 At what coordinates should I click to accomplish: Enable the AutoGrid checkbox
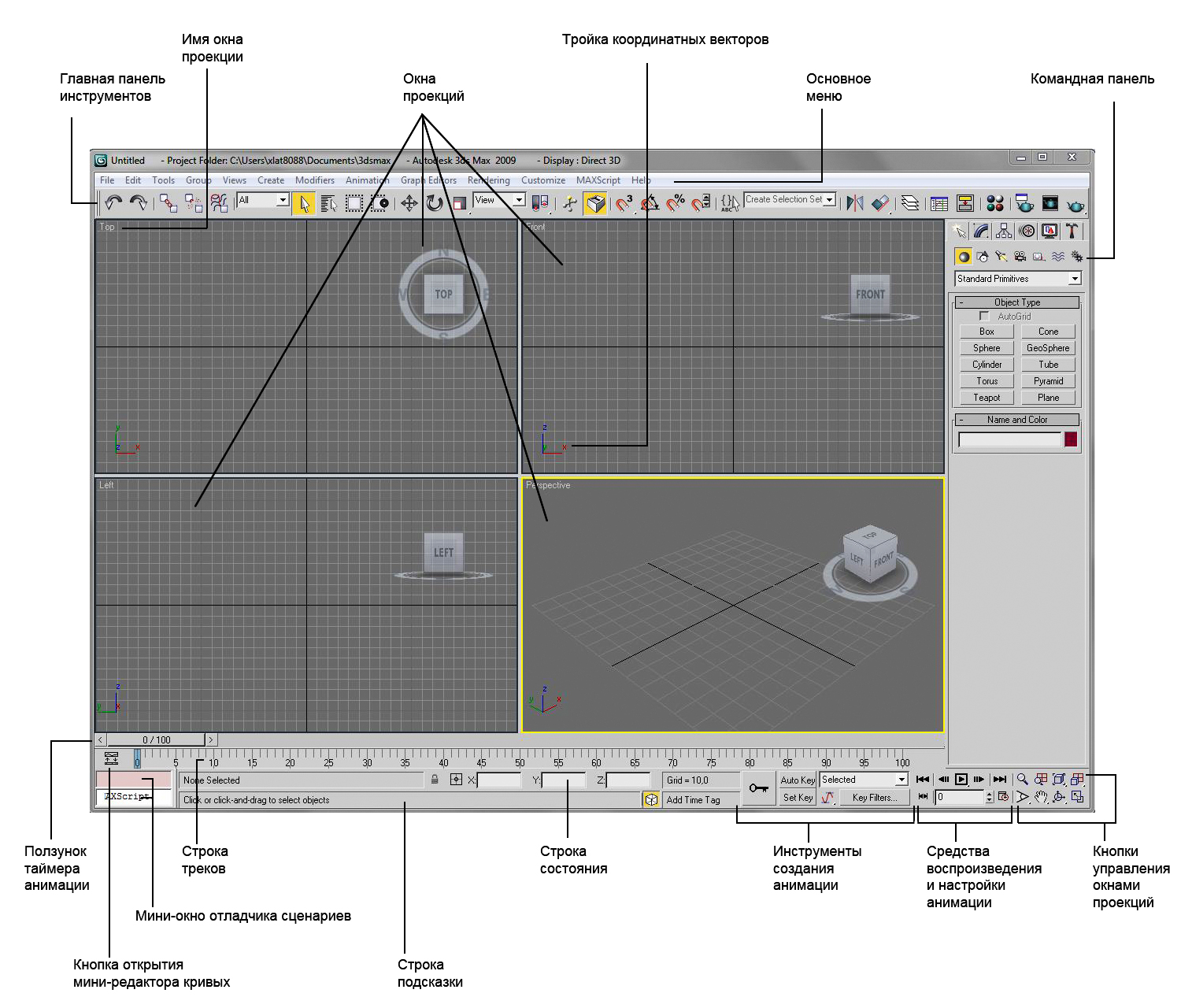click(984, 316)
